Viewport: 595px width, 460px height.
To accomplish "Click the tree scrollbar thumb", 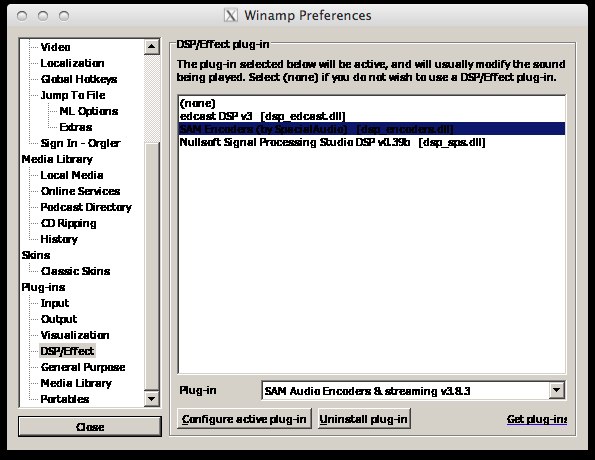I will (x=152, y=266).
